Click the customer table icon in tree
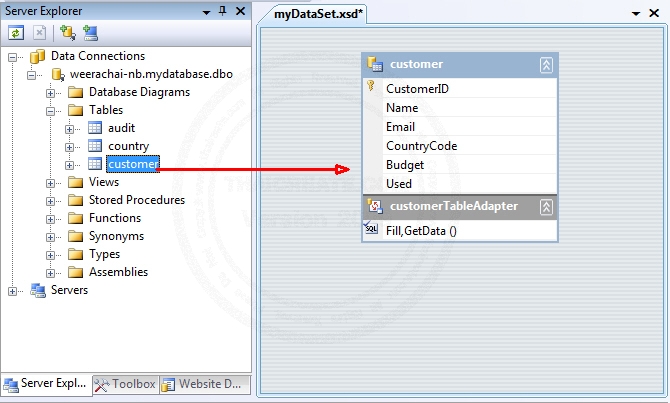The width and height of the screenshot is (670, 403). coord(95,164)
